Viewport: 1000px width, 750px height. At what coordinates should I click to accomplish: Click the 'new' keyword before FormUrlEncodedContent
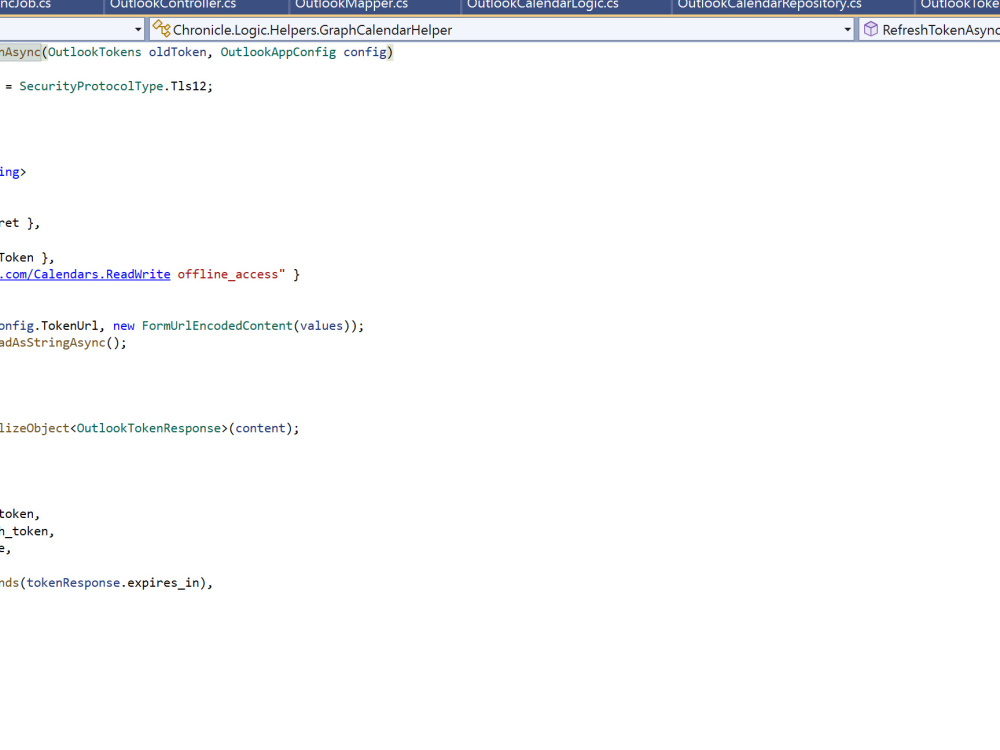click(x=124, y=326)
